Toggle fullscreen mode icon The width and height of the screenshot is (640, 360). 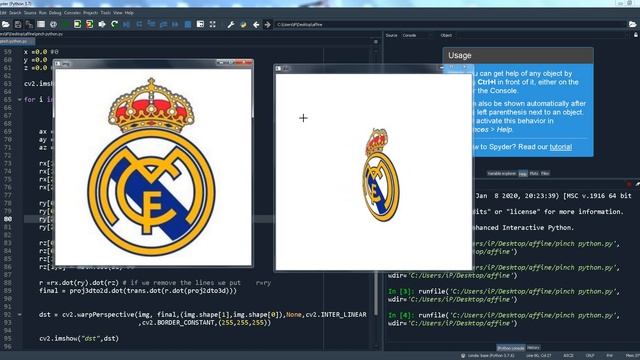[213, 24]
